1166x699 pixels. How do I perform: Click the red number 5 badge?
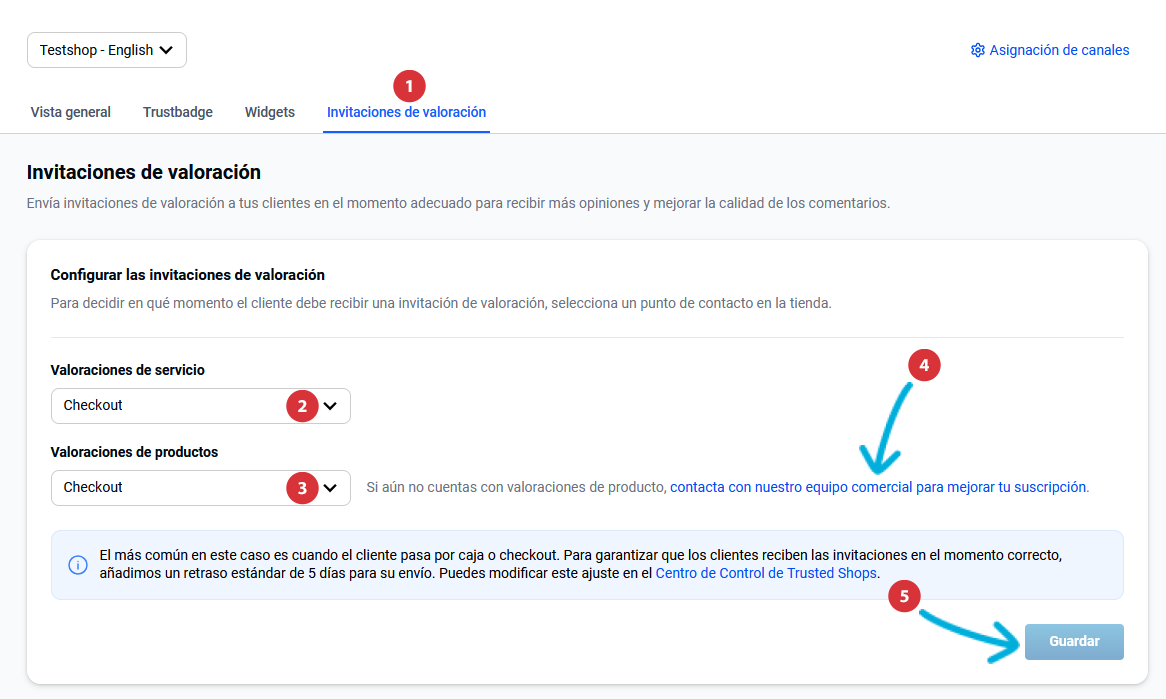(905, 597)
